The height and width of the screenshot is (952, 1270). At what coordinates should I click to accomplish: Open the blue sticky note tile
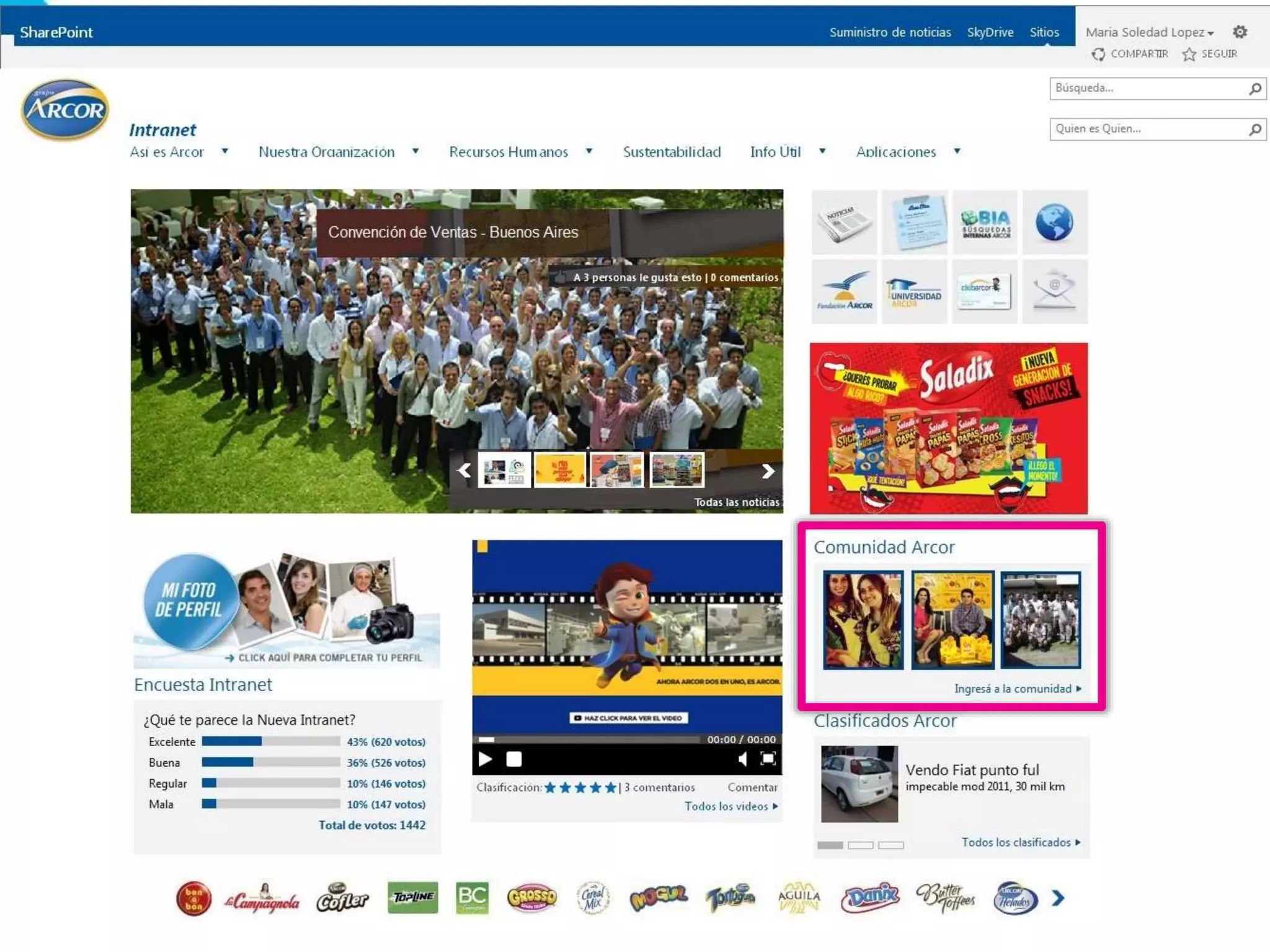coord(914,222)
